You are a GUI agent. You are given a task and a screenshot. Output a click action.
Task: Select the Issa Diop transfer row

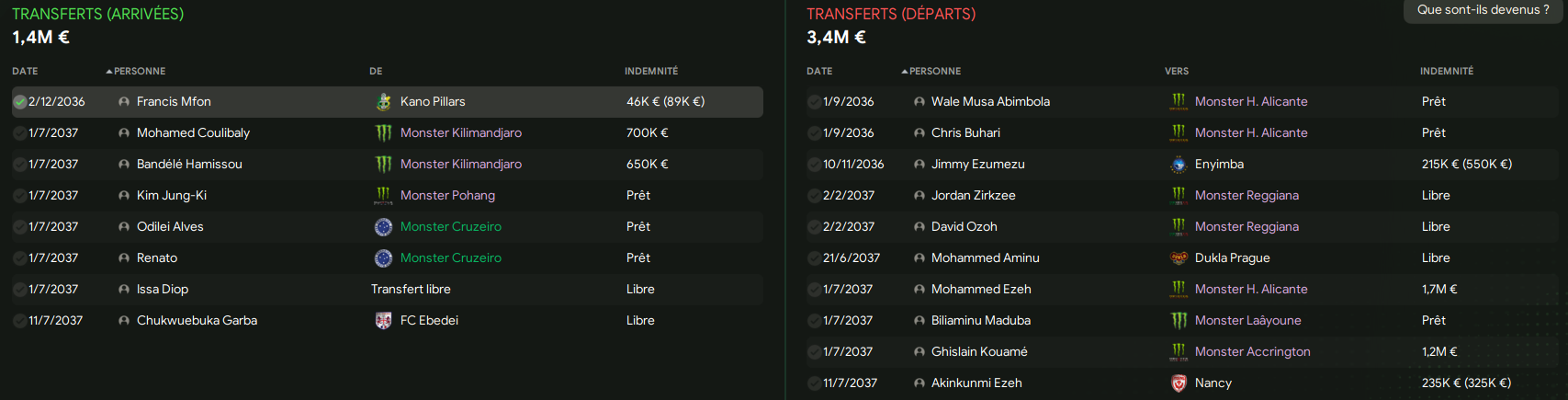(x=388, y=290)
